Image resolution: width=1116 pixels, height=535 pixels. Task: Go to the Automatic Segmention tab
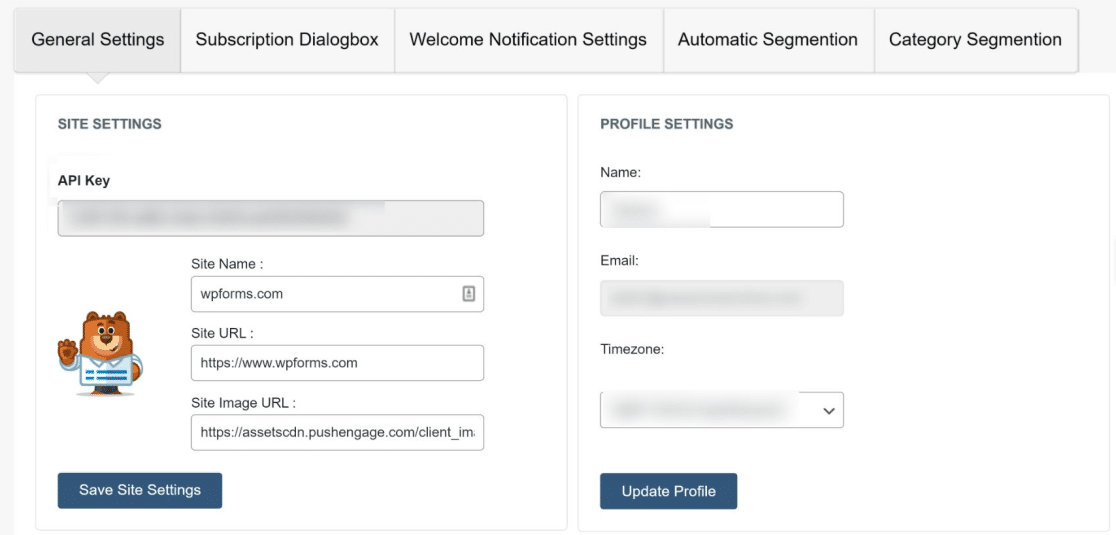tap(767, 41)
